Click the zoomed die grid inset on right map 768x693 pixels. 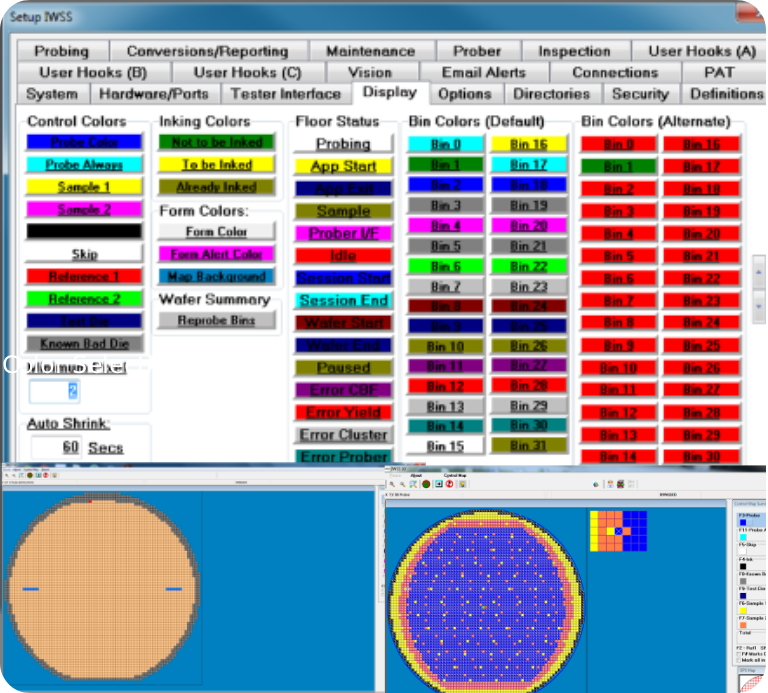(x=619, y=530)
